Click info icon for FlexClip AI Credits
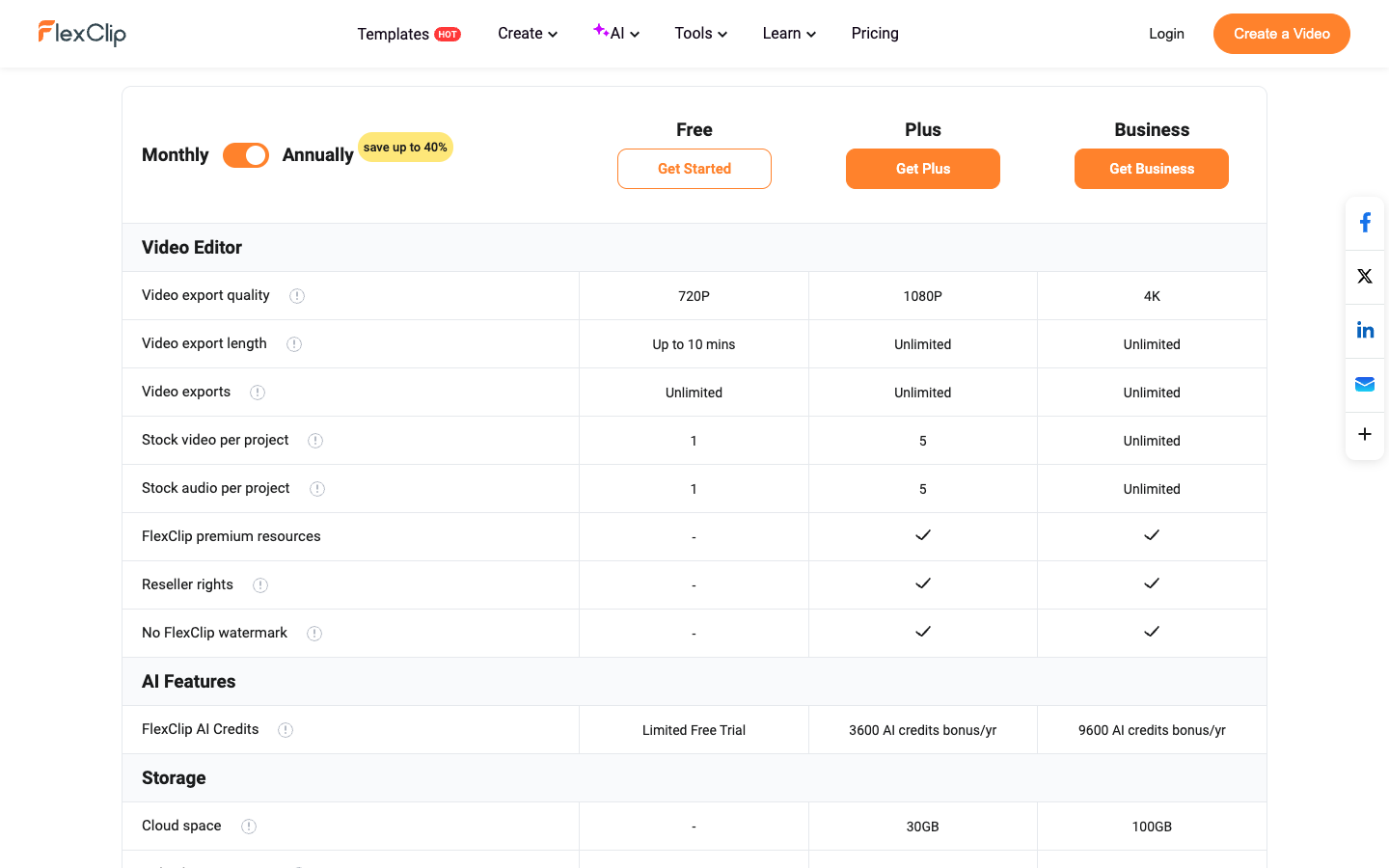The width and height of the screenshot is (1389, 868). [286, 730]
